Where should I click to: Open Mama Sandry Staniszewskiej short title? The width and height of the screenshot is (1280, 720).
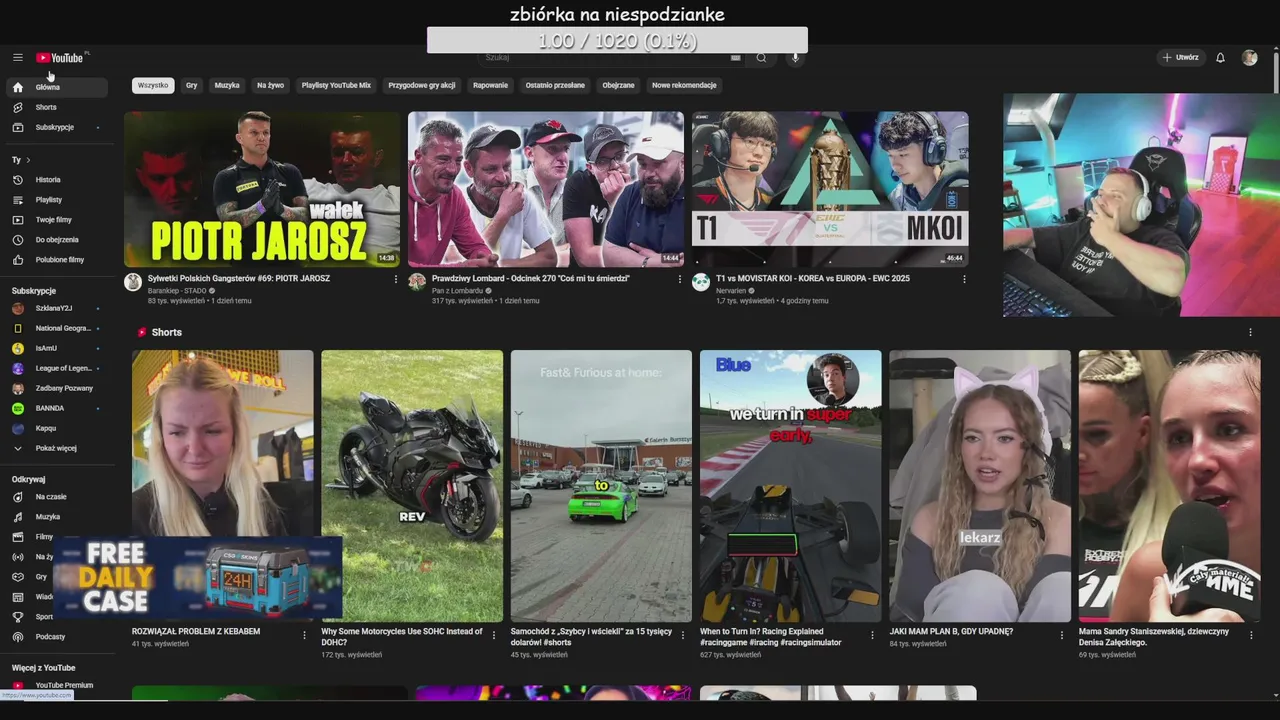[1154, 637]
